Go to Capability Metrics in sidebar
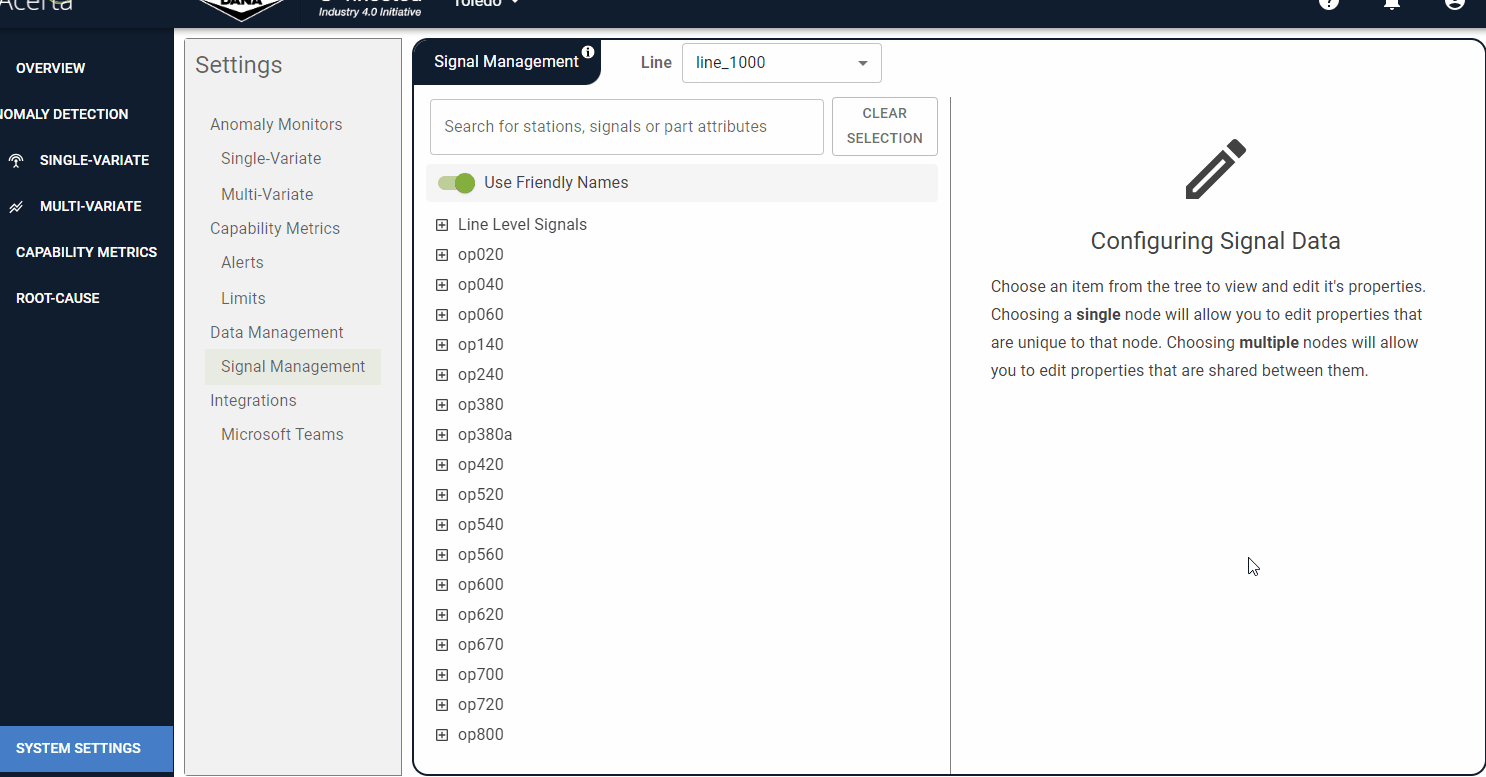This screenshot has width=1486, height=777. pyautogui.click(x=86, y=252)
